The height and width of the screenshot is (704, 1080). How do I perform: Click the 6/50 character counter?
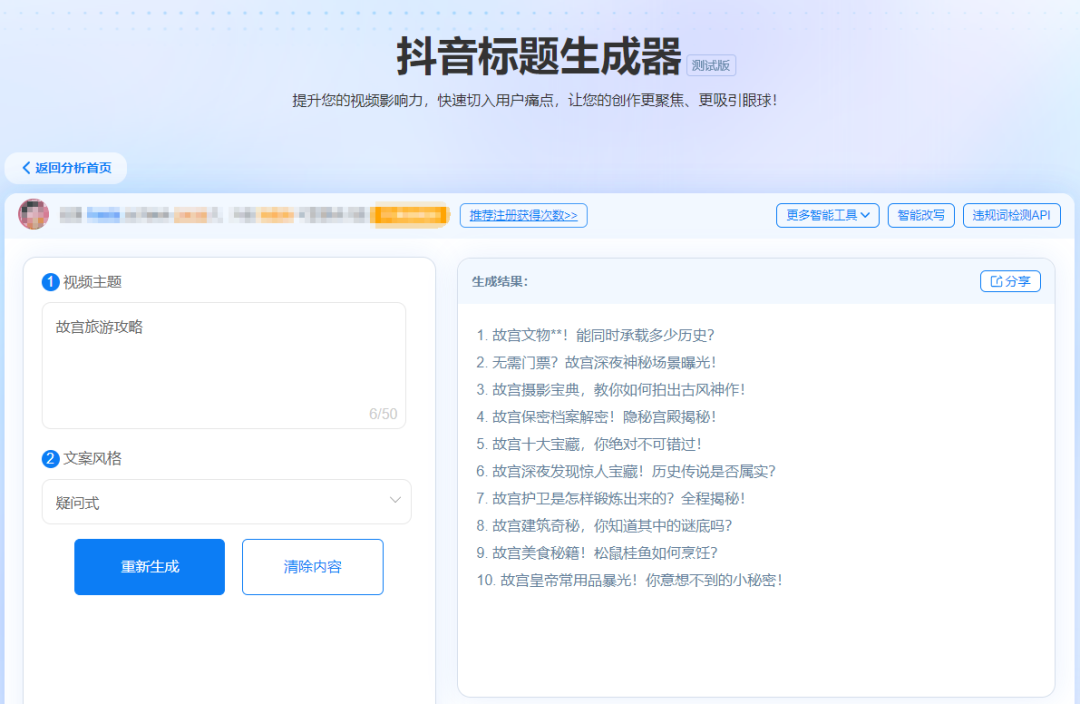coord(383,413)
